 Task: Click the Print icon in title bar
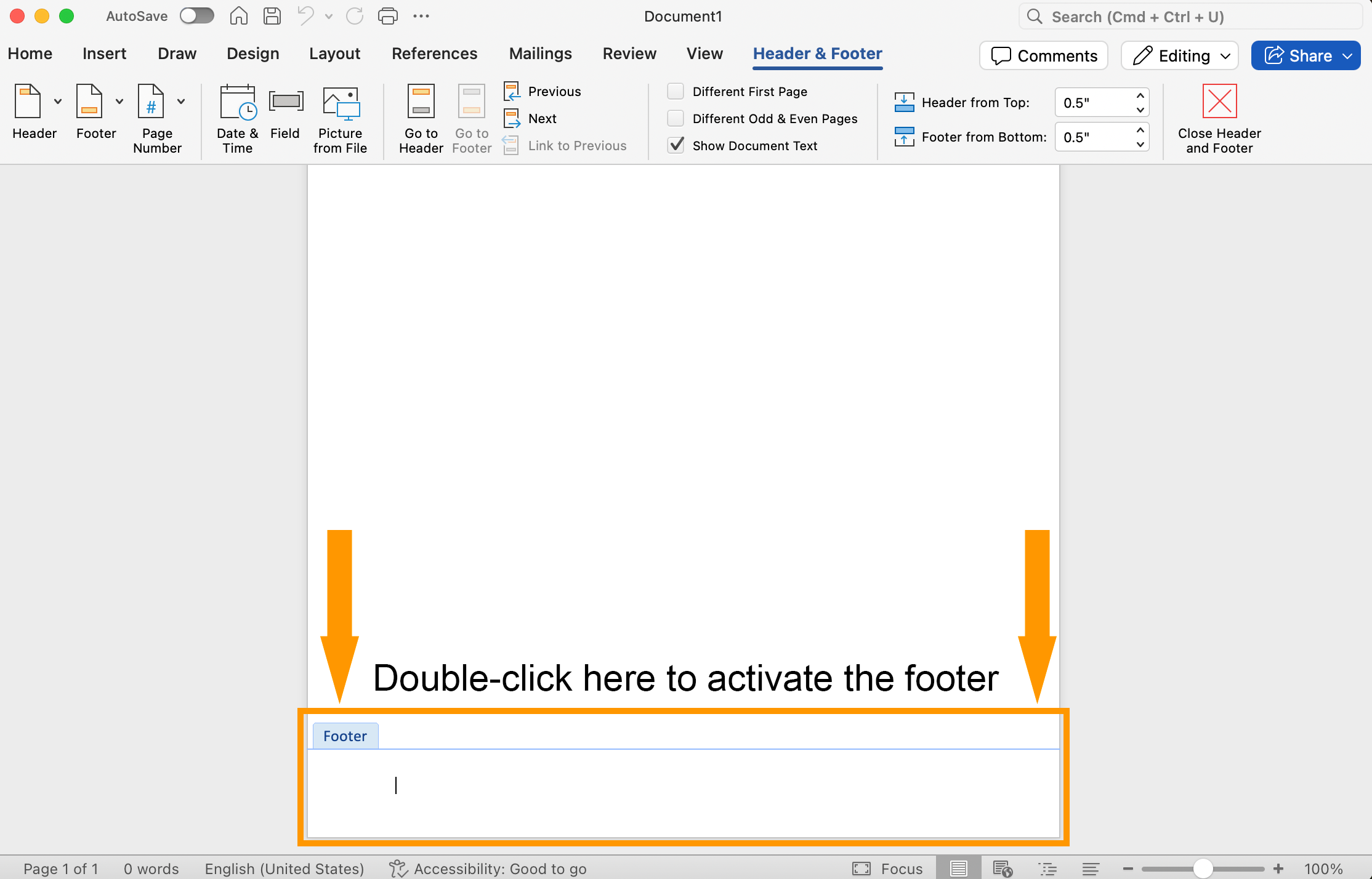[387, 17]
